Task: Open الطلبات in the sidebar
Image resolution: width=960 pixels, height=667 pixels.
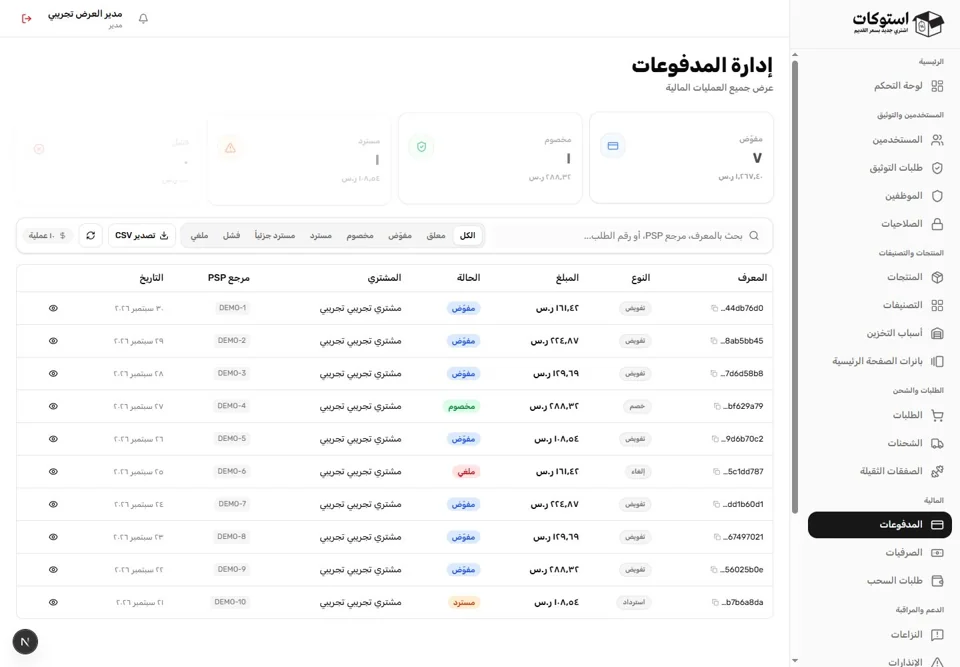Action: coord(880,415)
